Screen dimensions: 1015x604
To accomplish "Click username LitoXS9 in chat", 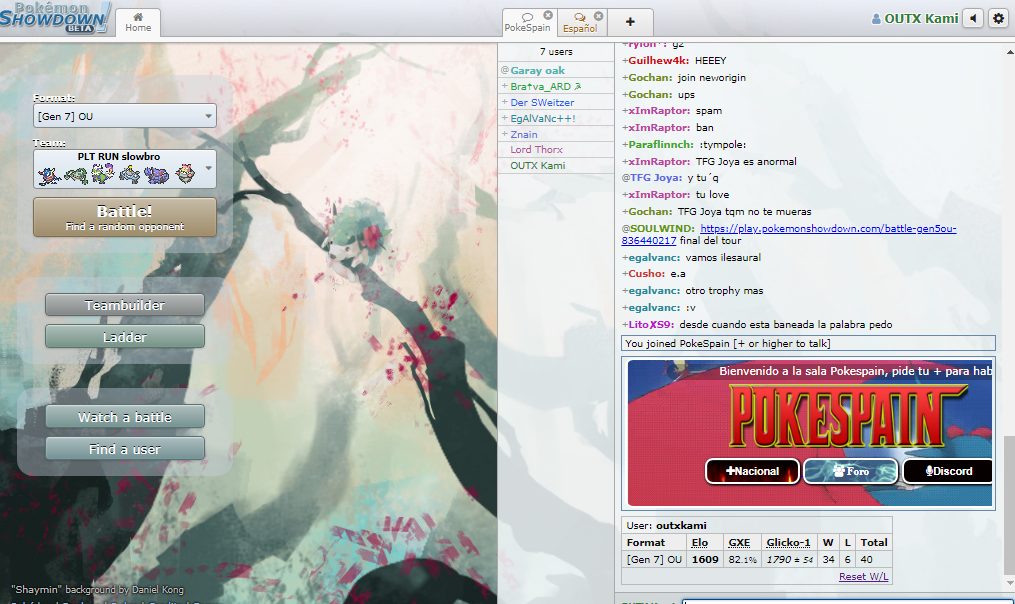I will tap(651, 324).
